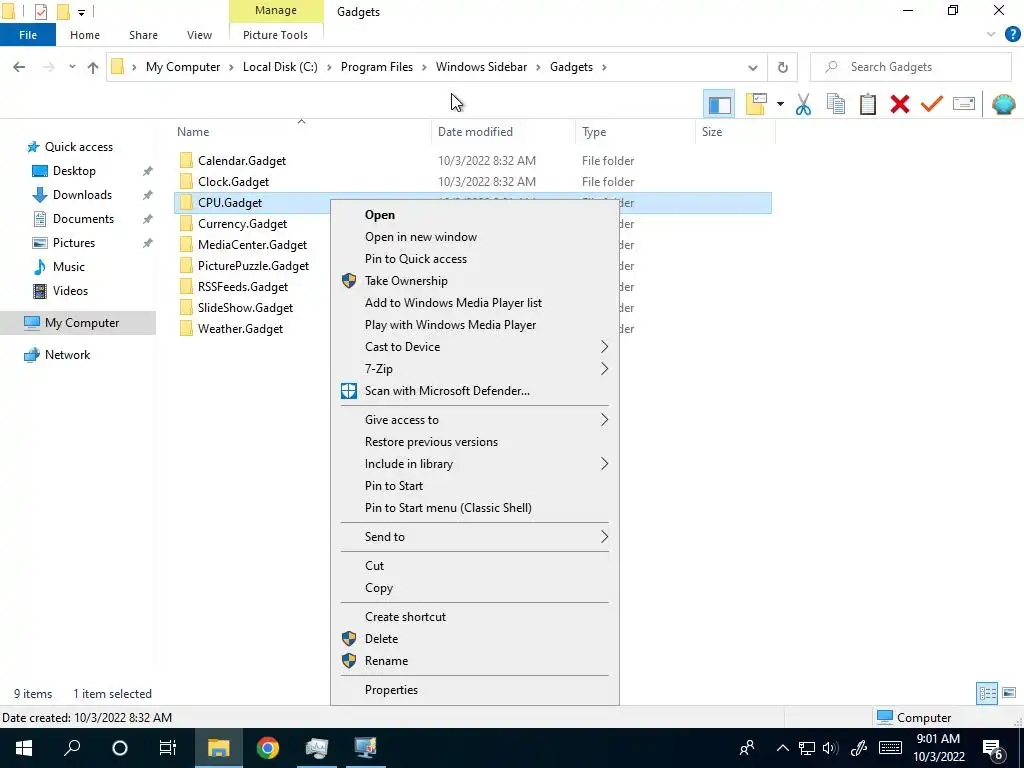Image resolution: width=1024 pixels, height=768 pixels.
Task: Click the Paste clipboard toolbar icon
Action: click(867, 104)
